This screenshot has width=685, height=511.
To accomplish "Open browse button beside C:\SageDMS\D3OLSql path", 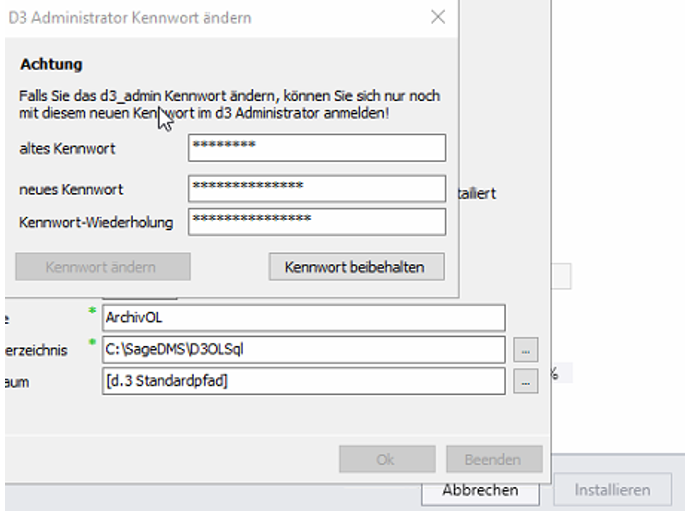I will pos(524,350).
